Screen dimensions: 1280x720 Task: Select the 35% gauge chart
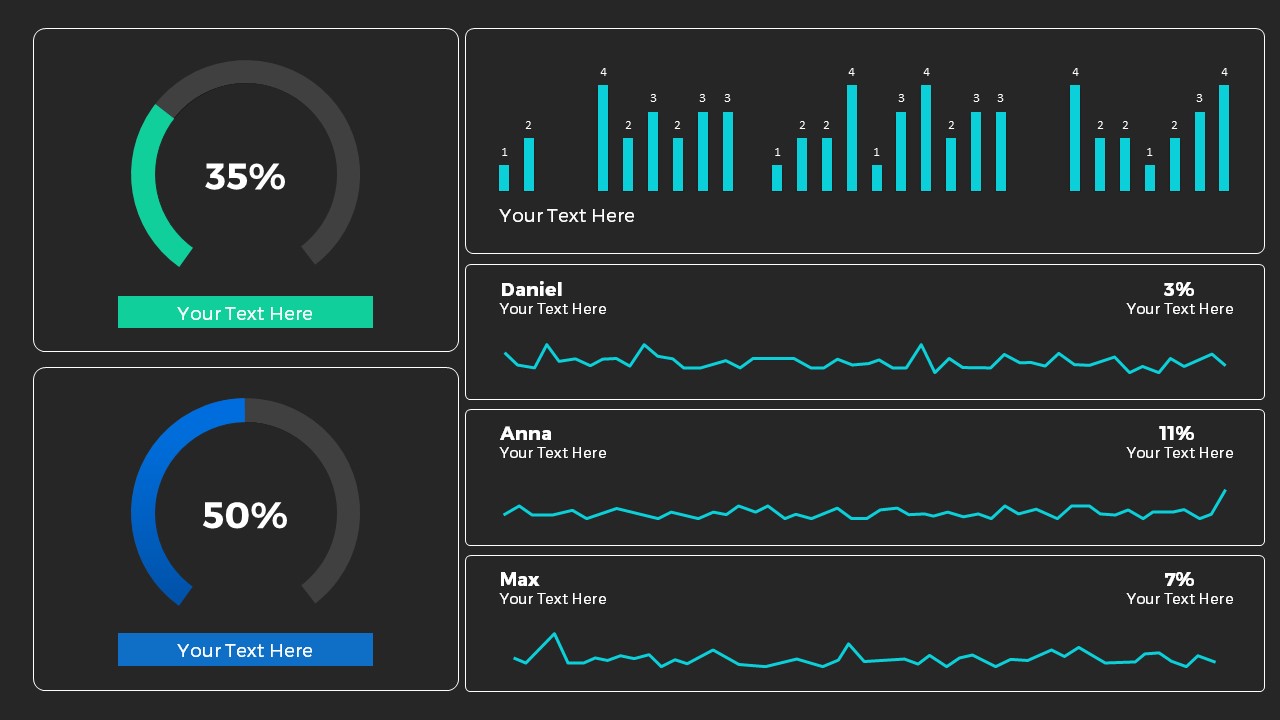pos(245,176)
